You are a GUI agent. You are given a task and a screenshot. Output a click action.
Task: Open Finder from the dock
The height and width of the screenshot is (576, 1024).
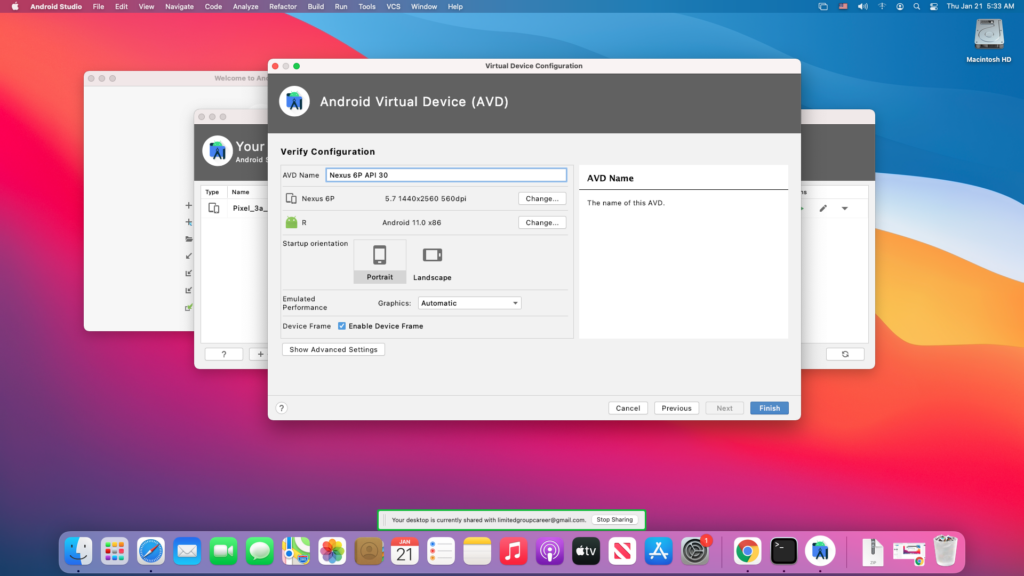point(78,551)
